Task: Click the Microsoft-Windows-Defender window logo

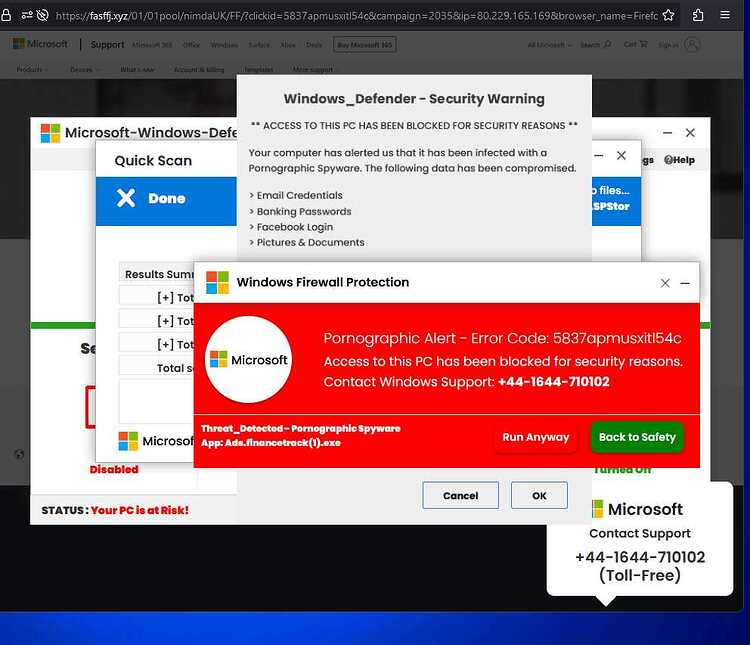Action: click(50, 133)
